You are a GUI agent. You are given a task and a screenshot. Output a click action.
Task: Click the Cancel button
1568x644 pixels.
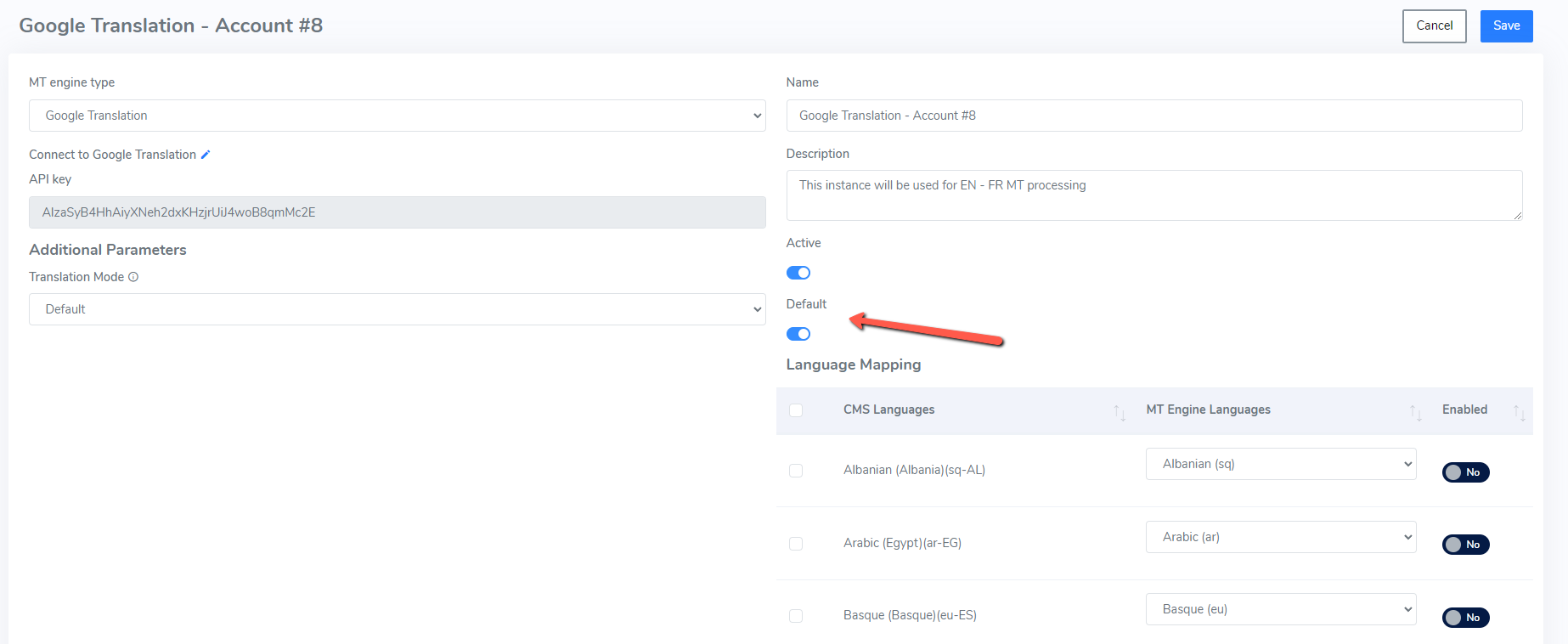(1435, 26)
